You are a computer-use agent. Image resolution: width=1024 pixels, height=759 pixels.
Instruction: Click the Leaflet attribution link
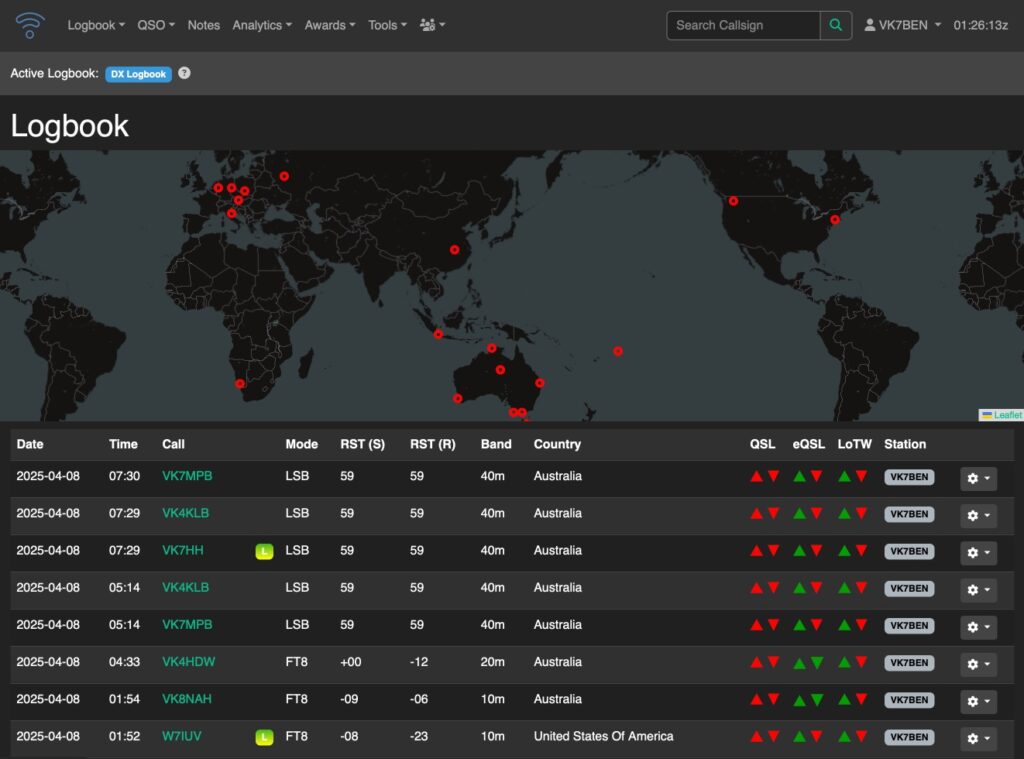(x=1007, y=415)
